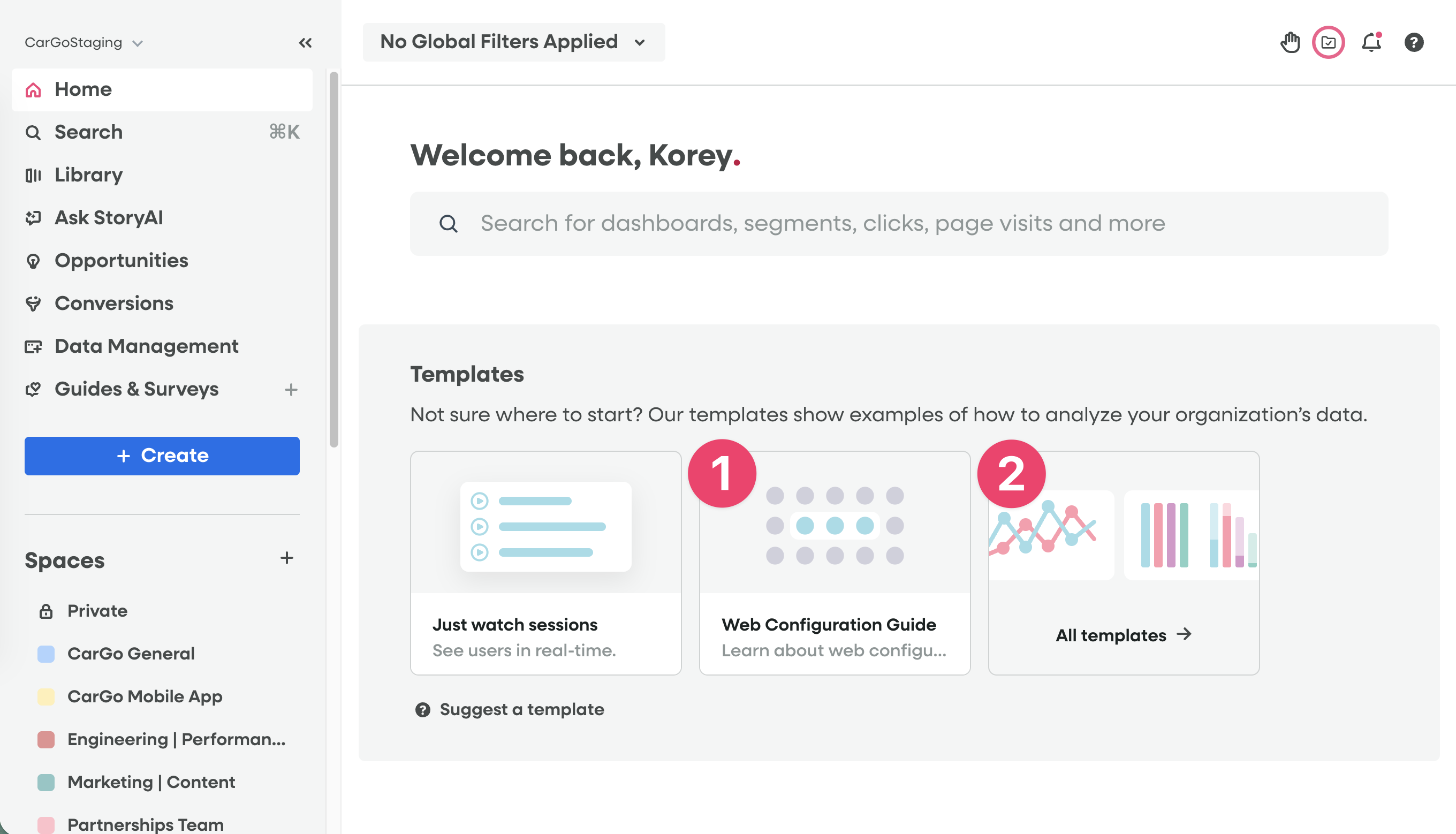
Task: Go to Opportunities in sidebar
Action: (x=121, y=261)
